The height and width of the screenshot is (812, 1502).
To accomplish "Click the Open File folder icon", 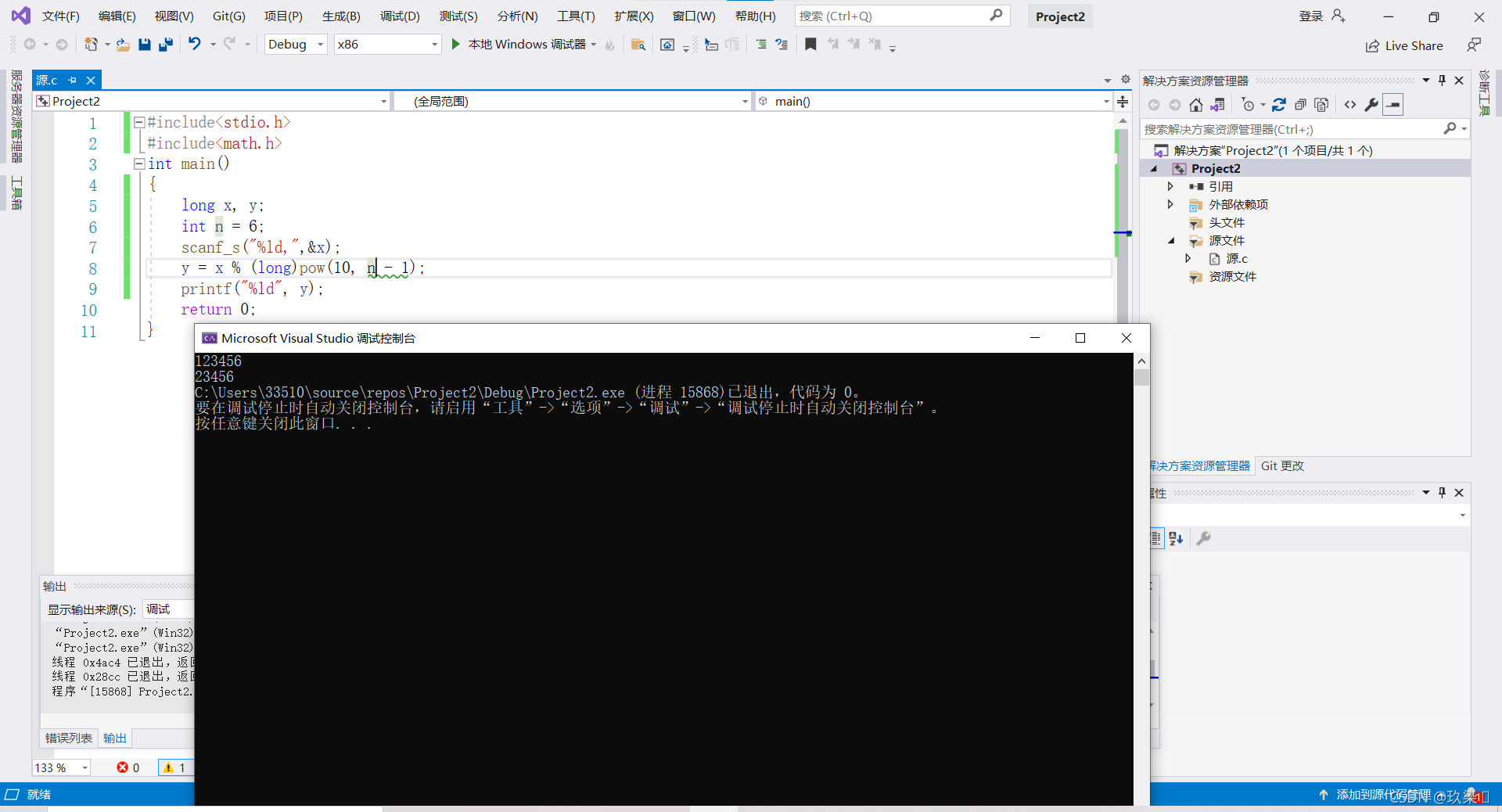I will (123, 45).
